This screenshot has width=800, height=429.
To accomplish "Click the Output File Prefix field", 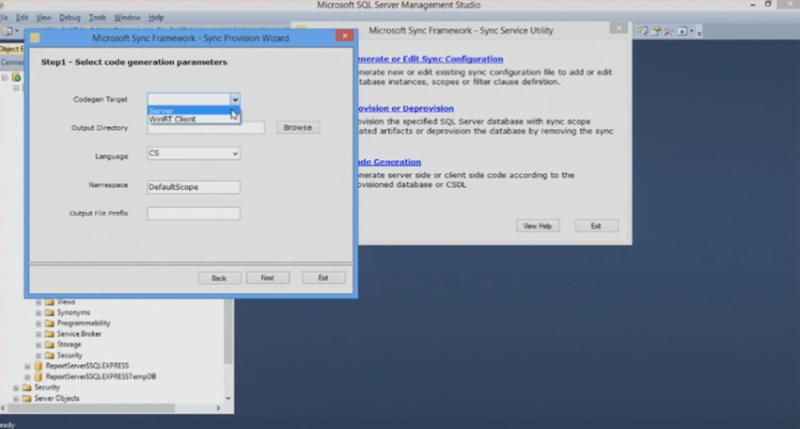I will [x=193, y=213].
